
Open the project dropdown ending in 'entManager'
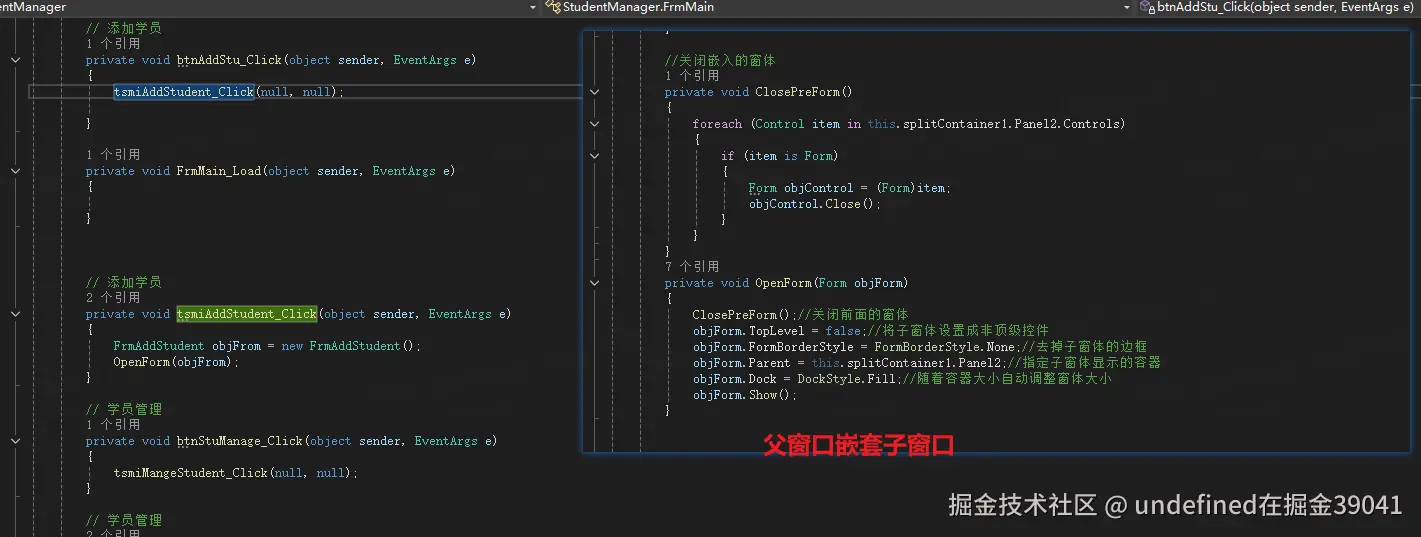[x=270, y=7]
